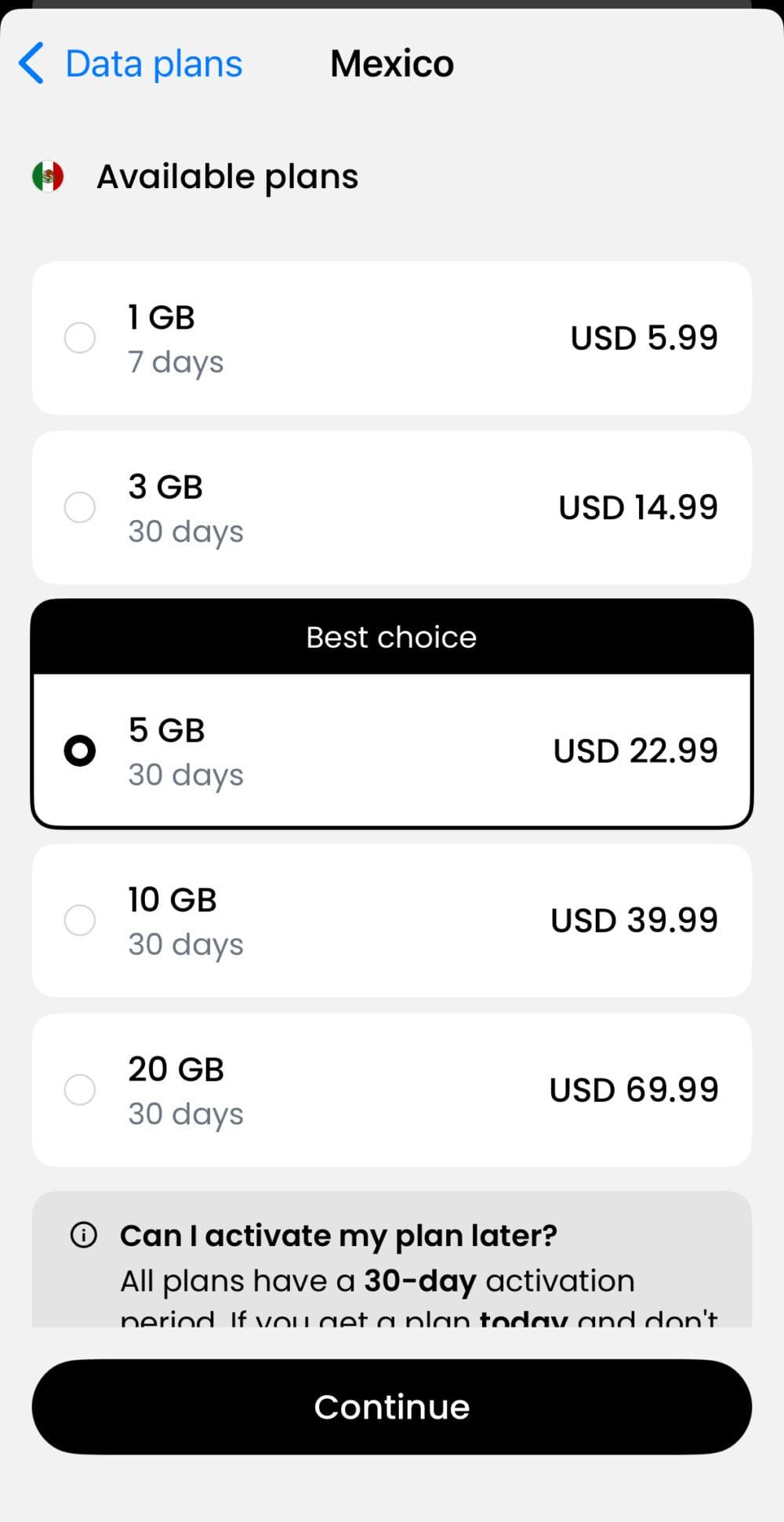
Task: Open 'Can I activate my plan later?' info
Action: tap(338, 1236)
